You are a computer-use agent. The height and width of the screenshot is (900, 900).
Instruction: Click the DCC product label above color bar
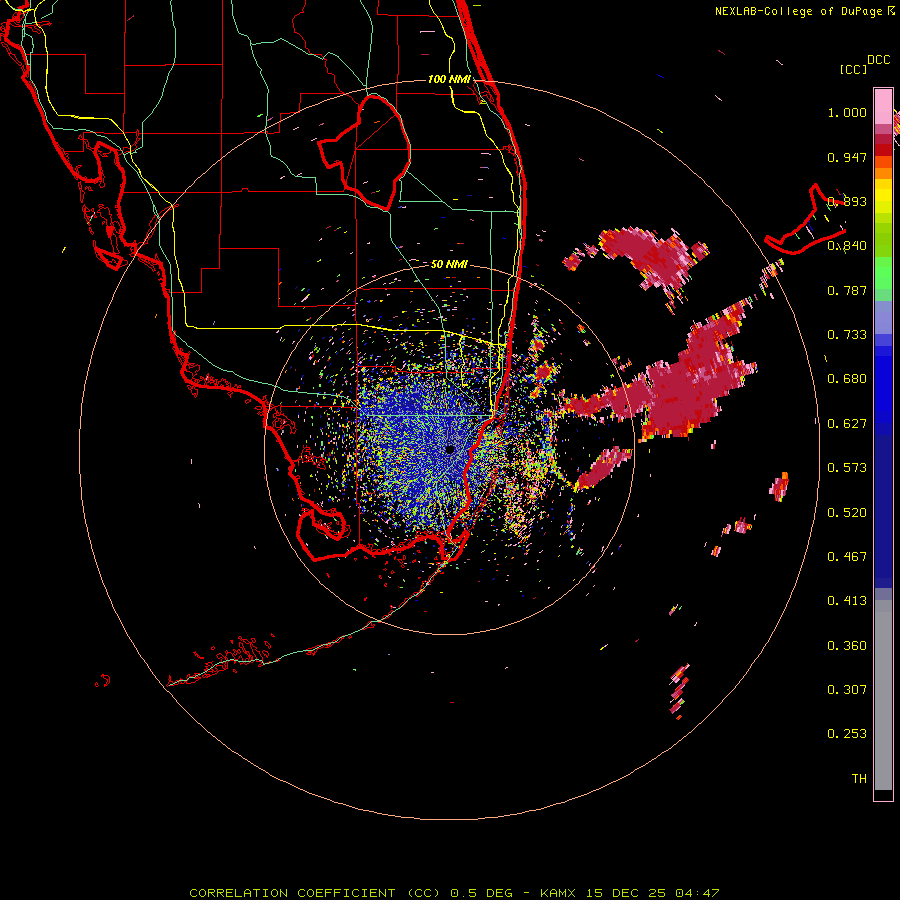[878, 60]
